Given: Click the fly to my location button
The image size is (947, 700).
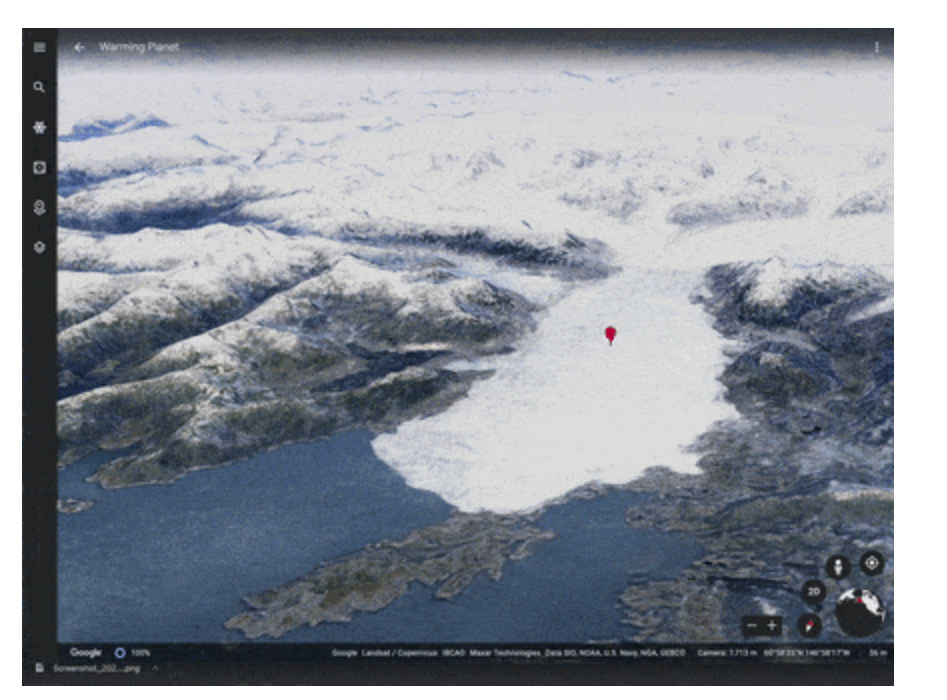Looking at the screenshot, I should coord(871,563).
